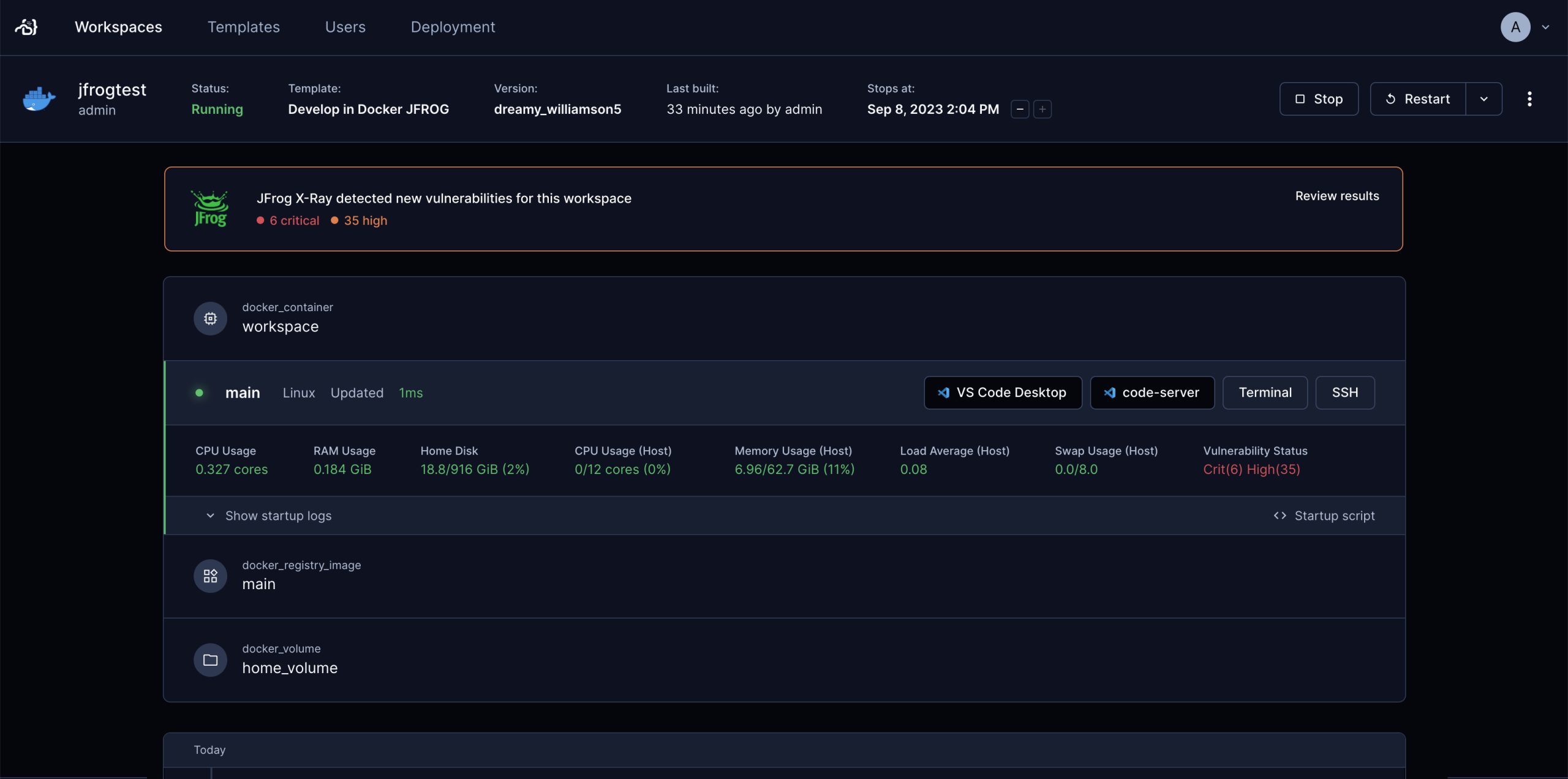Show SSH connection options

(x=1345, y=393)
